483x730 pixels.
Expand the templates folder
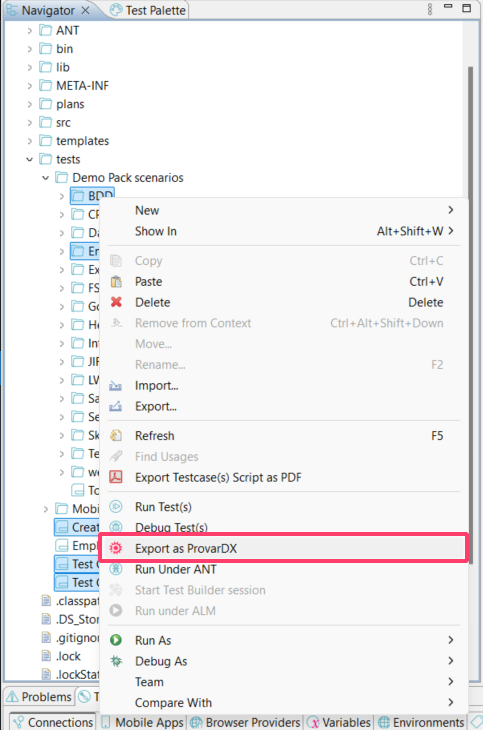pyautogui.click(x=29, y=141)
